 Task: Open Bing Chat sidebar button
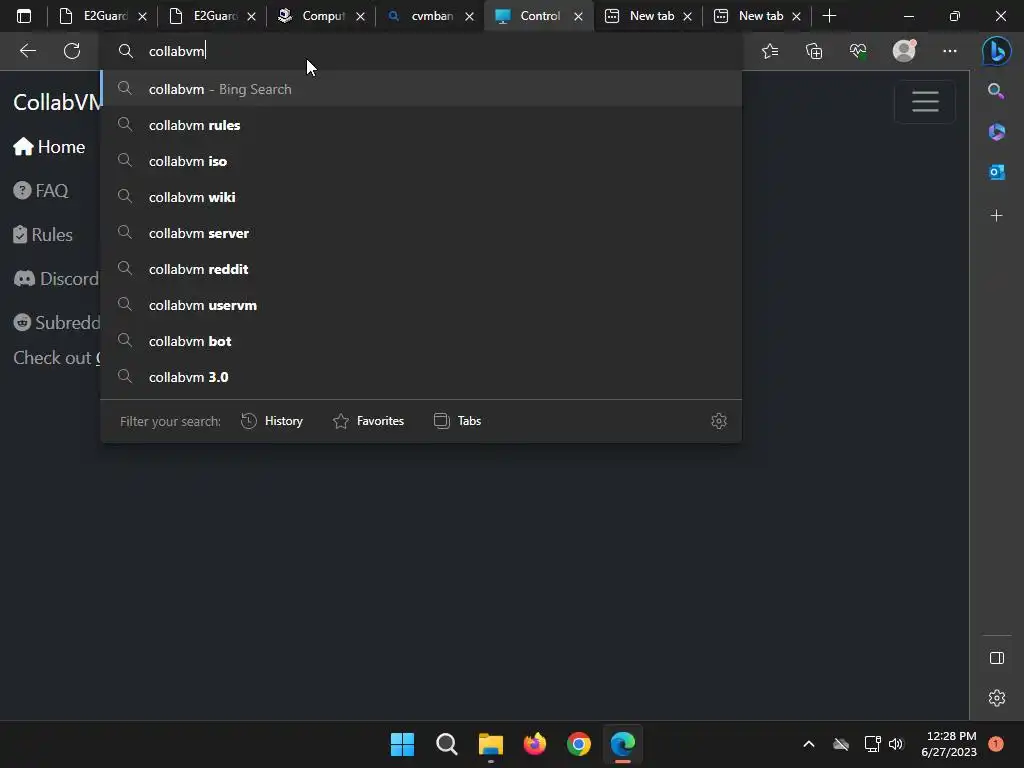(997, 51)
